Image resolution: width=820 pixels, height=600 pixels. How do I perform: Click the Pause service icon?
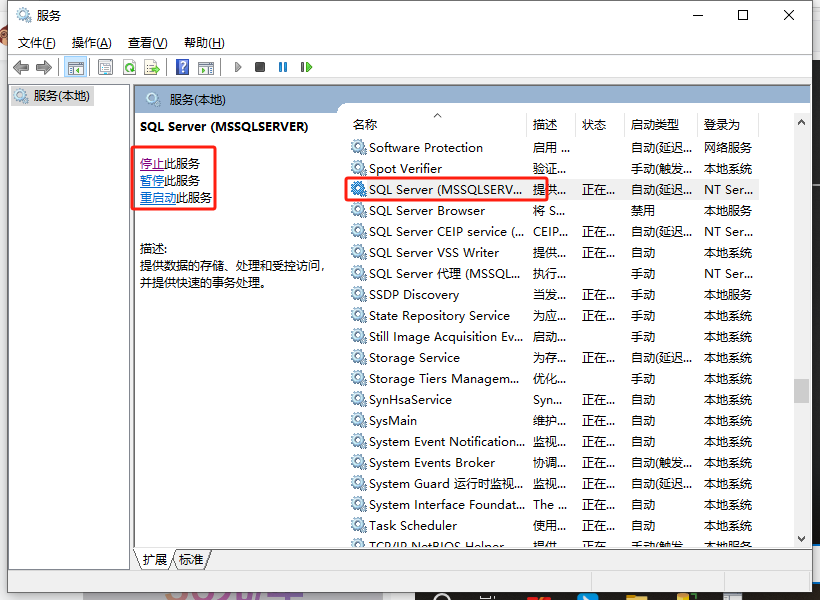283,67
